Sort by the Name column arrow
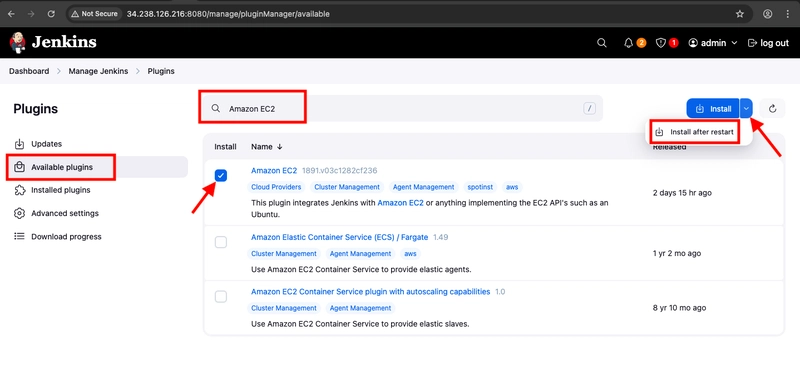800x376 pixels. click(280, 147)
